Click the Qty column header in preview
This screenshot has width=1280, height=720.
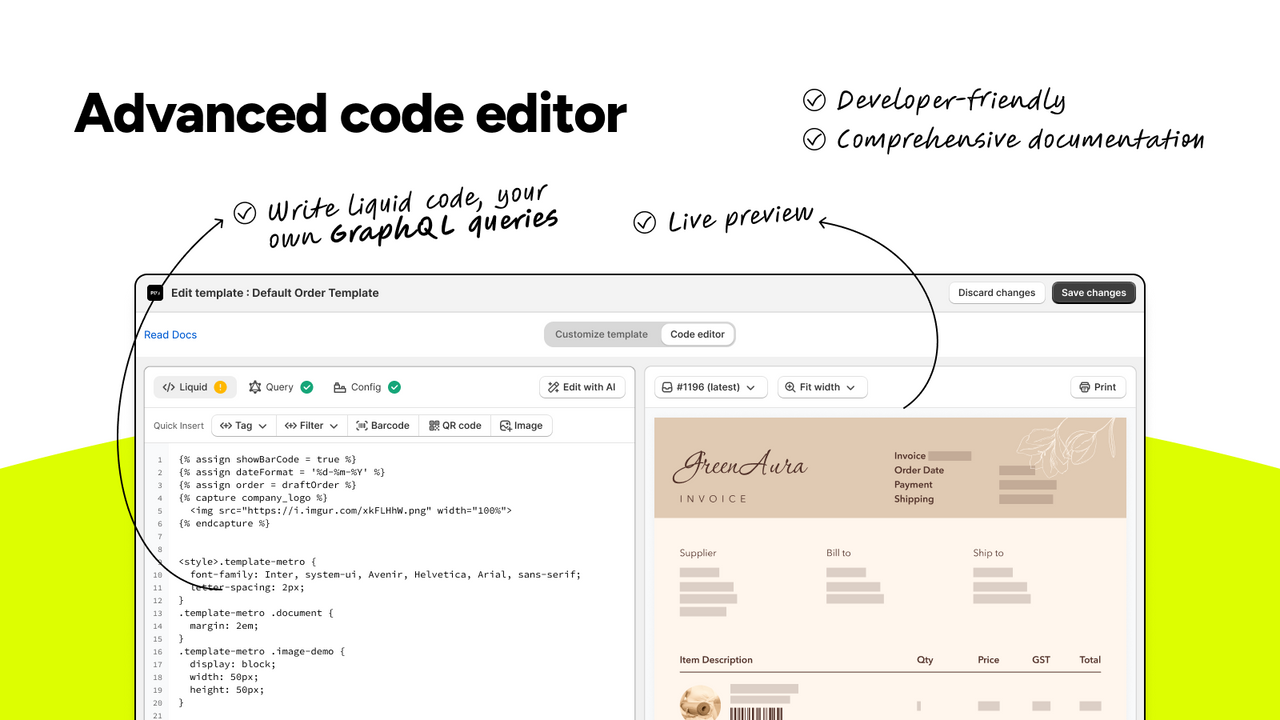click(925, 660)
